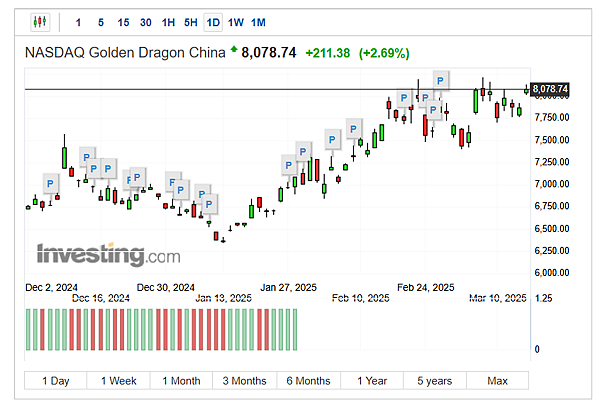Click the Dec 30, 2024 date label
This screenshot has width=600, height=415.
point(166,287)
